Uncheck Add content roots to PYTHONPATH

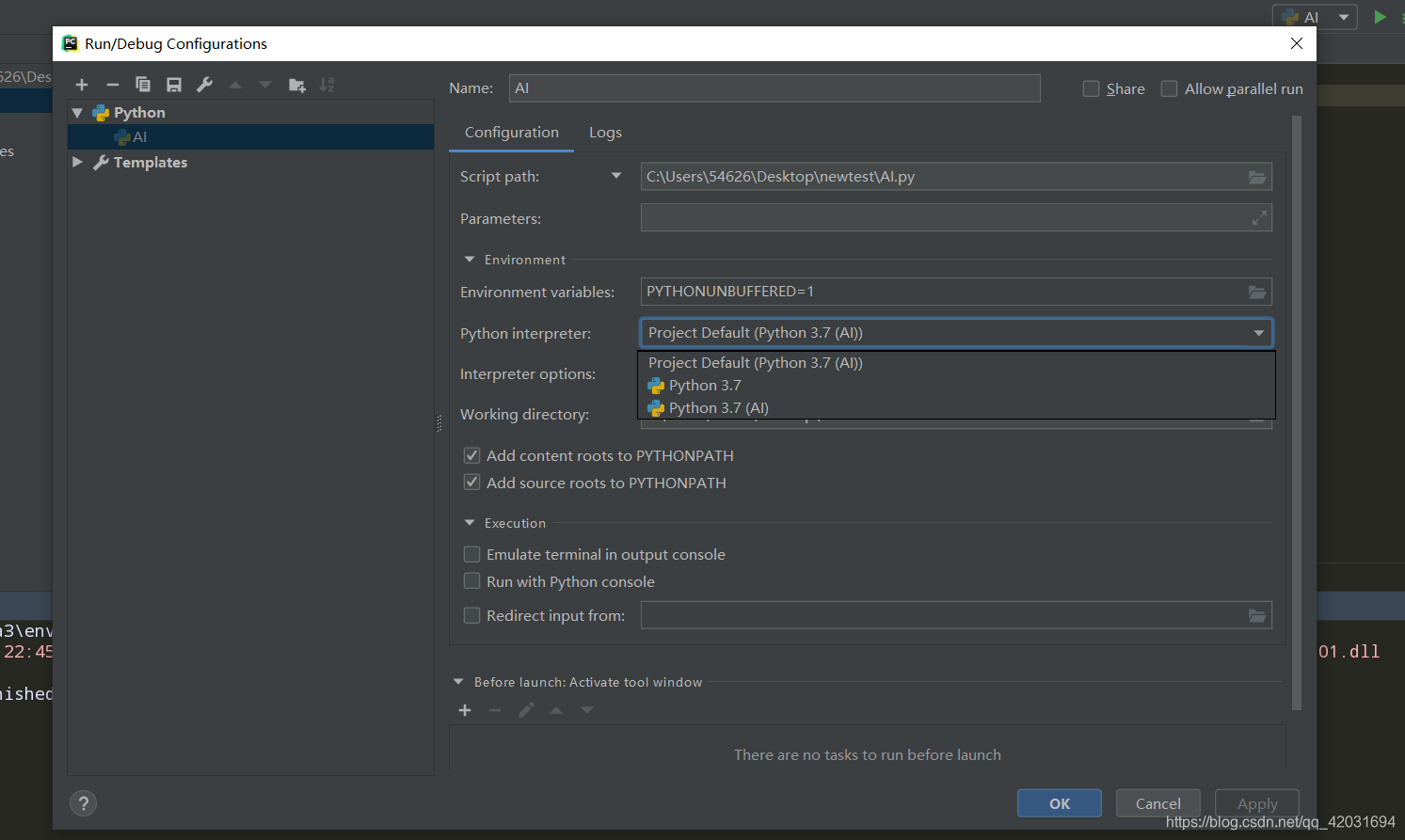(x=472, y=455)
